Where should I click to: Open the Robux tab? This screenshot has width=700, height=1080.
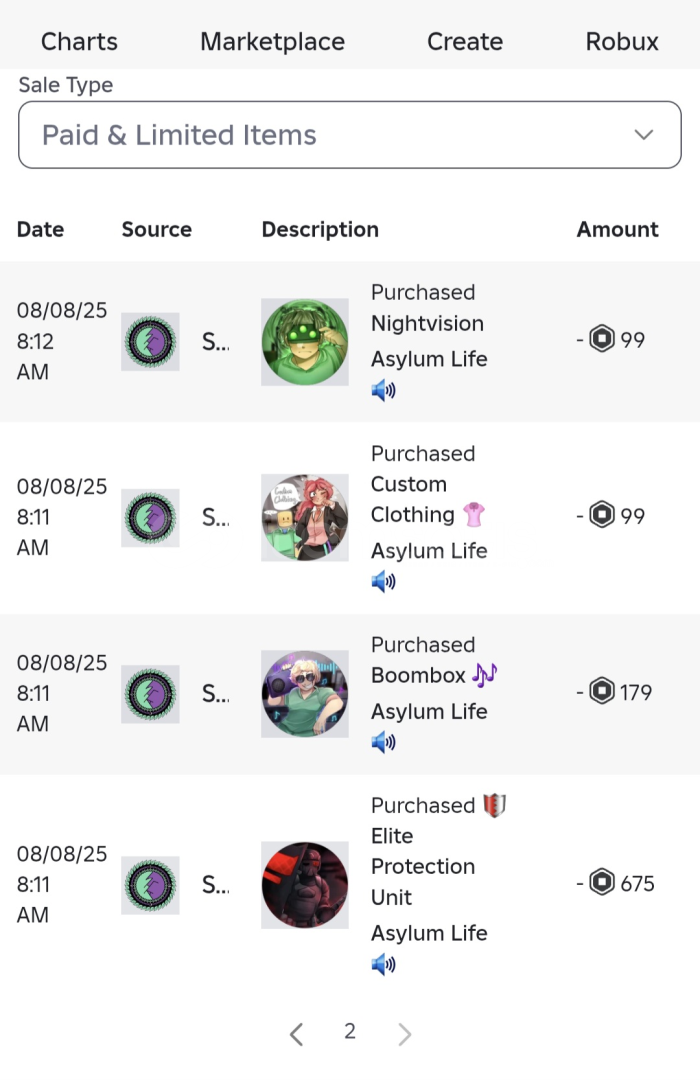(x=622, y=42)
